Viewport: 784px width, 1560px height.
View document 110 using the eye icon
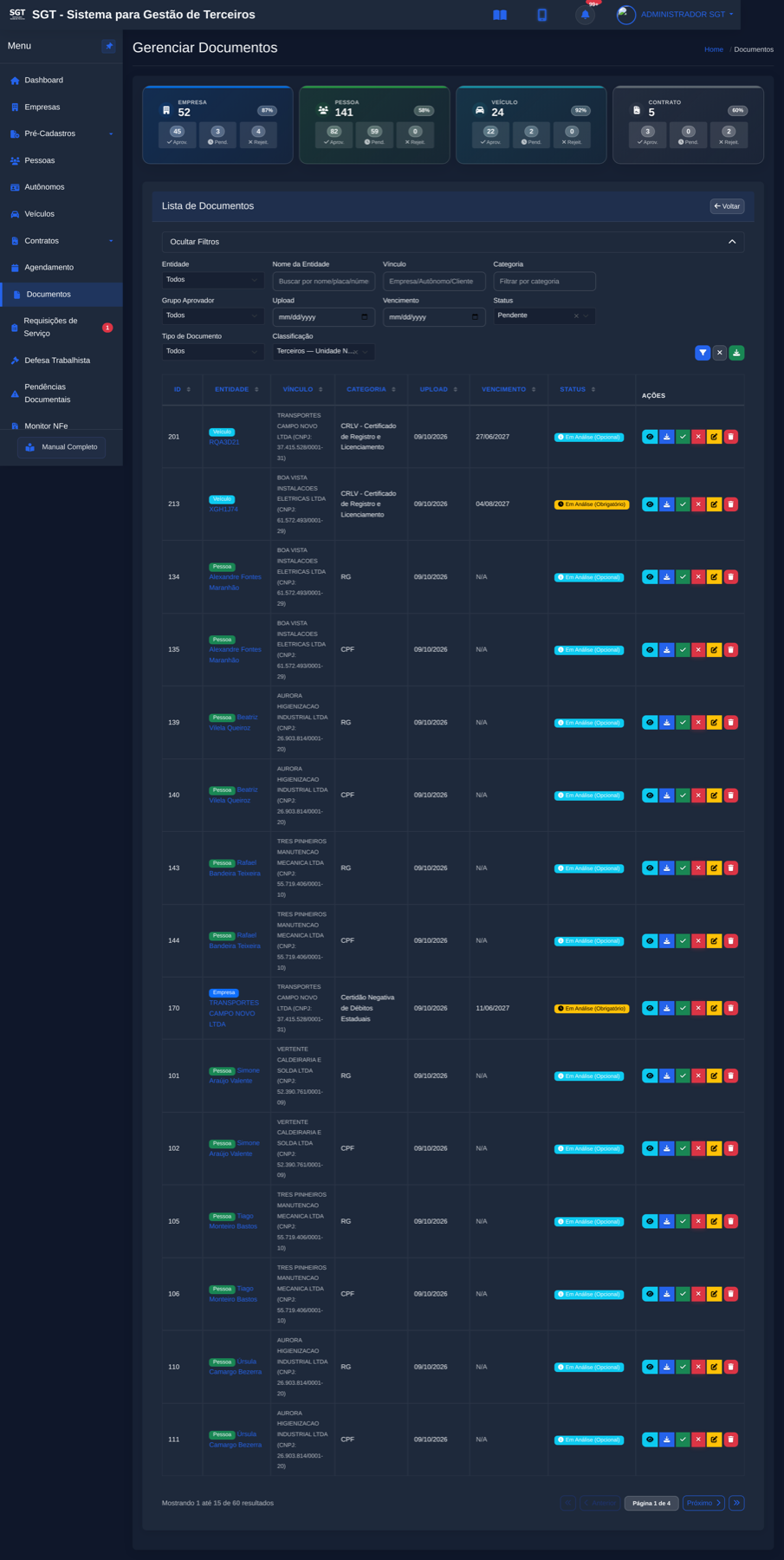(x=650, y=1367)
